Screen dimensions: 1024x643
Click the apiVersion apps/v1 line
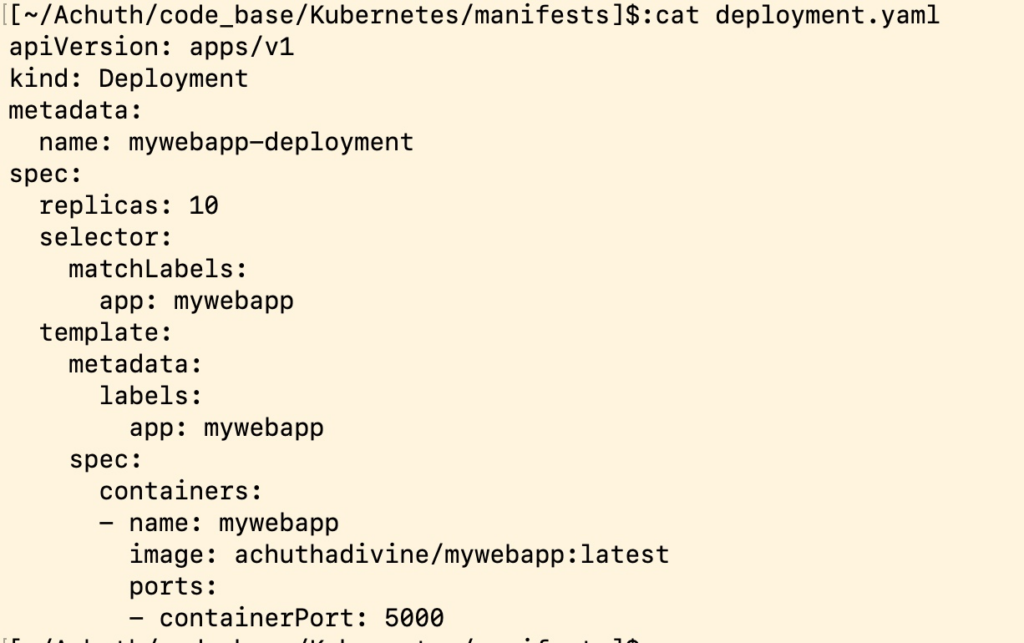[x=152, y=47]
